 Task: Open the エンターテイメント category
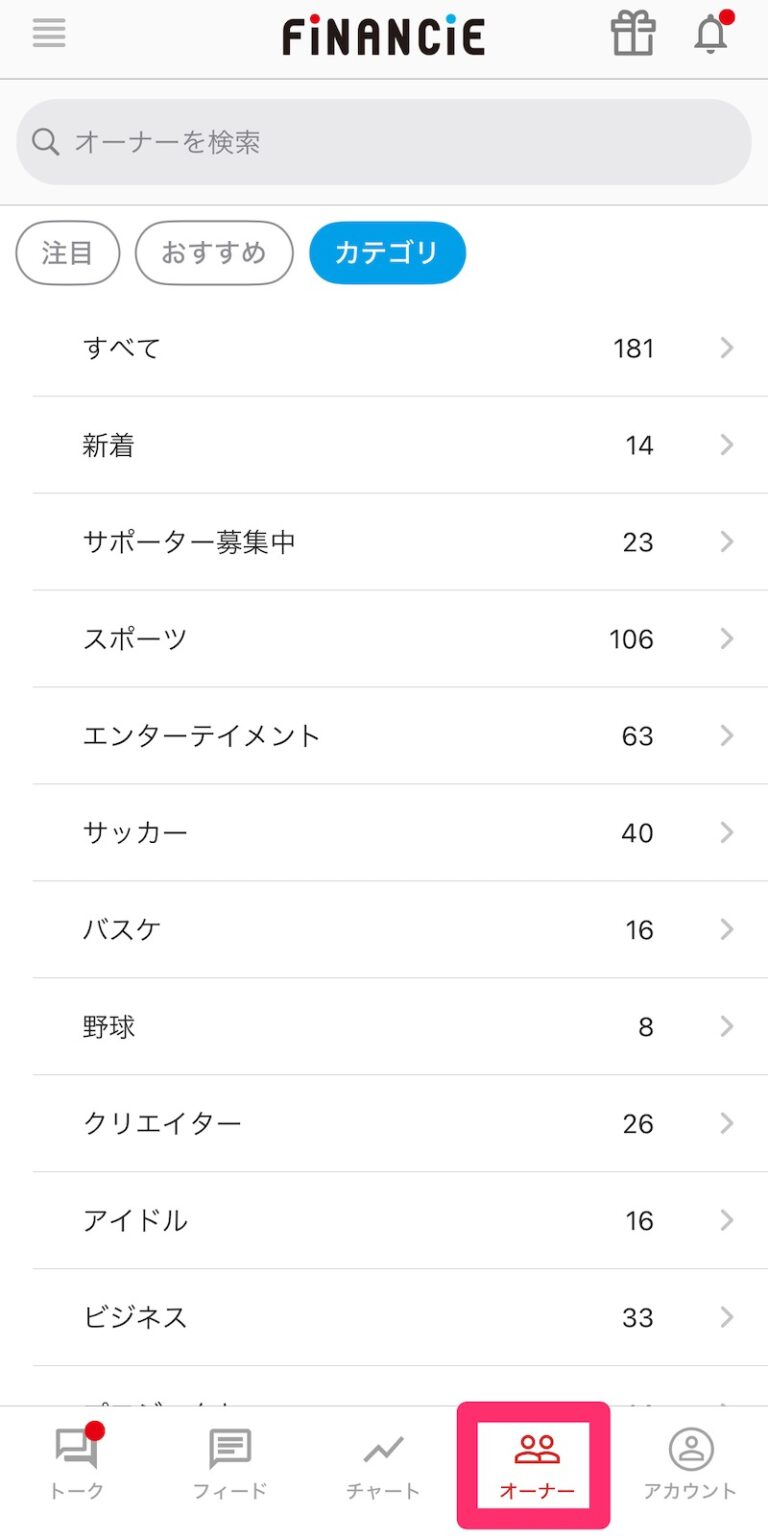pyautogui.click(x=384, y=736)
